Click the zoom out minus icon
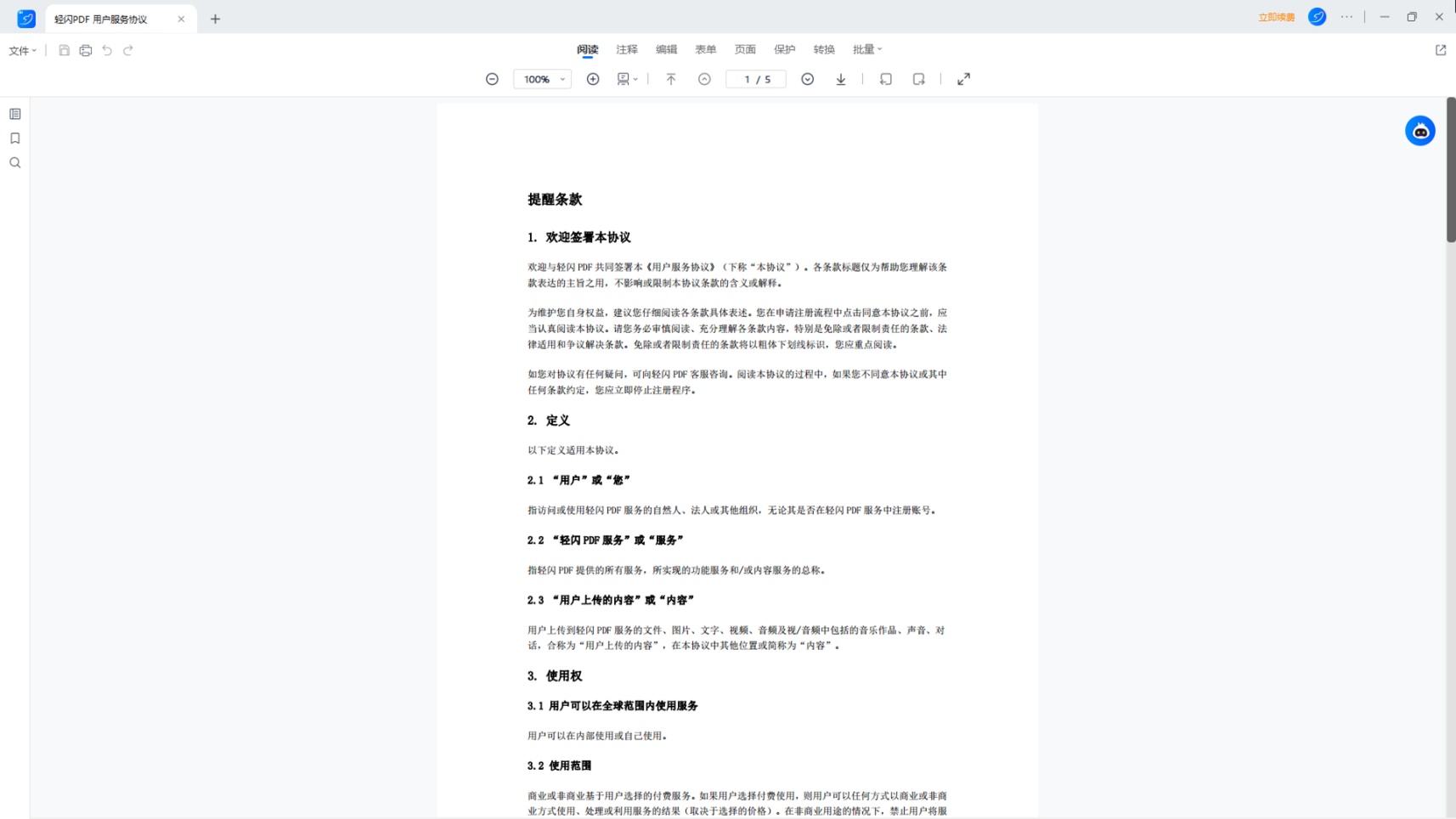Image resolution: width=1456 pixels, height=819 pixels. [492, 79]
